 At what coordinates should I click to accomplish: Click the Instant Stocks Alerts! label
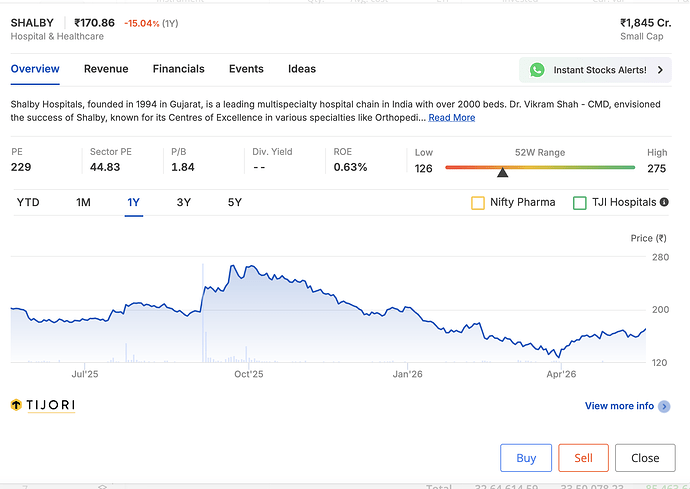[600, 70]
